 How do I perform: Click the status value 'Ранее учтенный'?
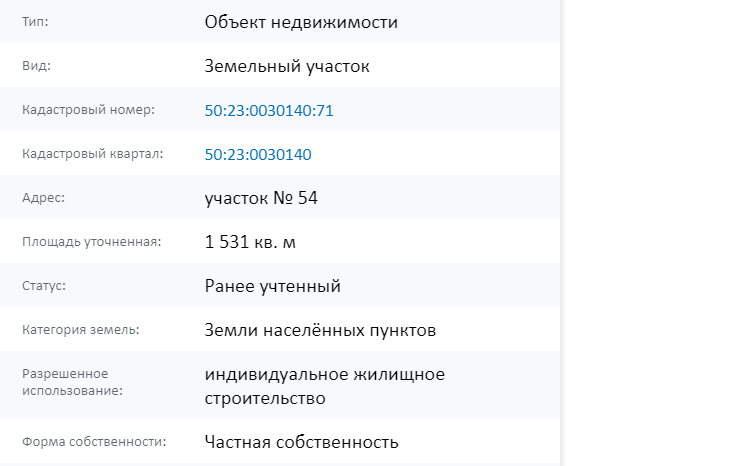pyautogui.click(x=272, y=286)
